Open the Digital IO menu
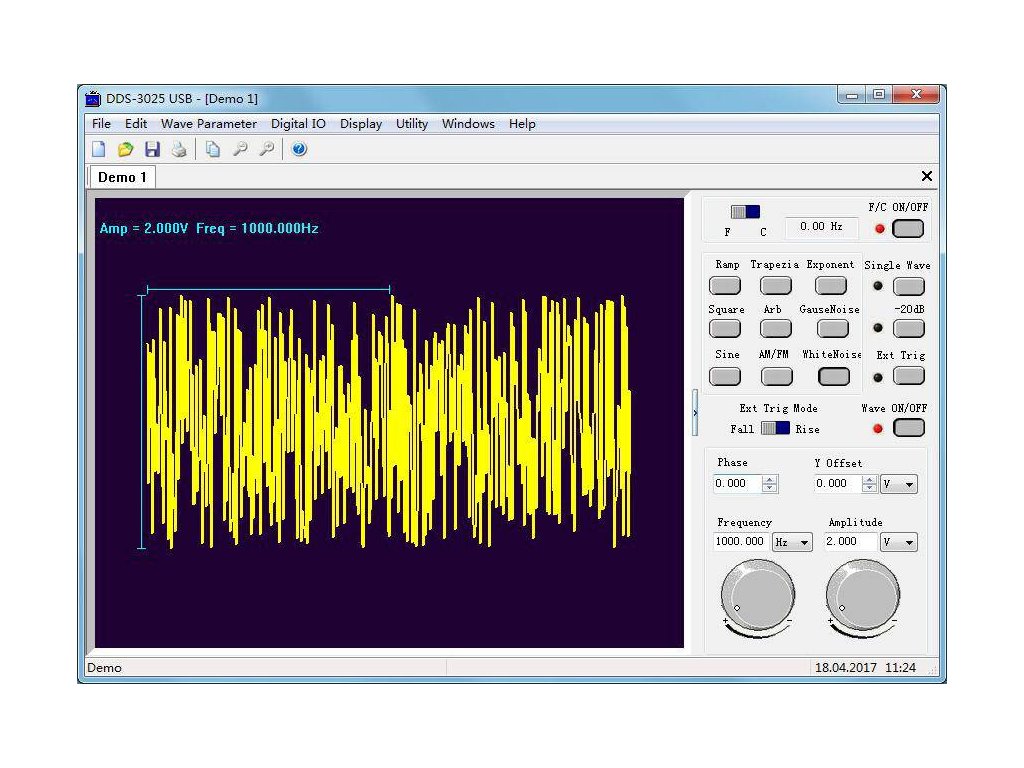 pyautogui.click(x=298, y=124)
